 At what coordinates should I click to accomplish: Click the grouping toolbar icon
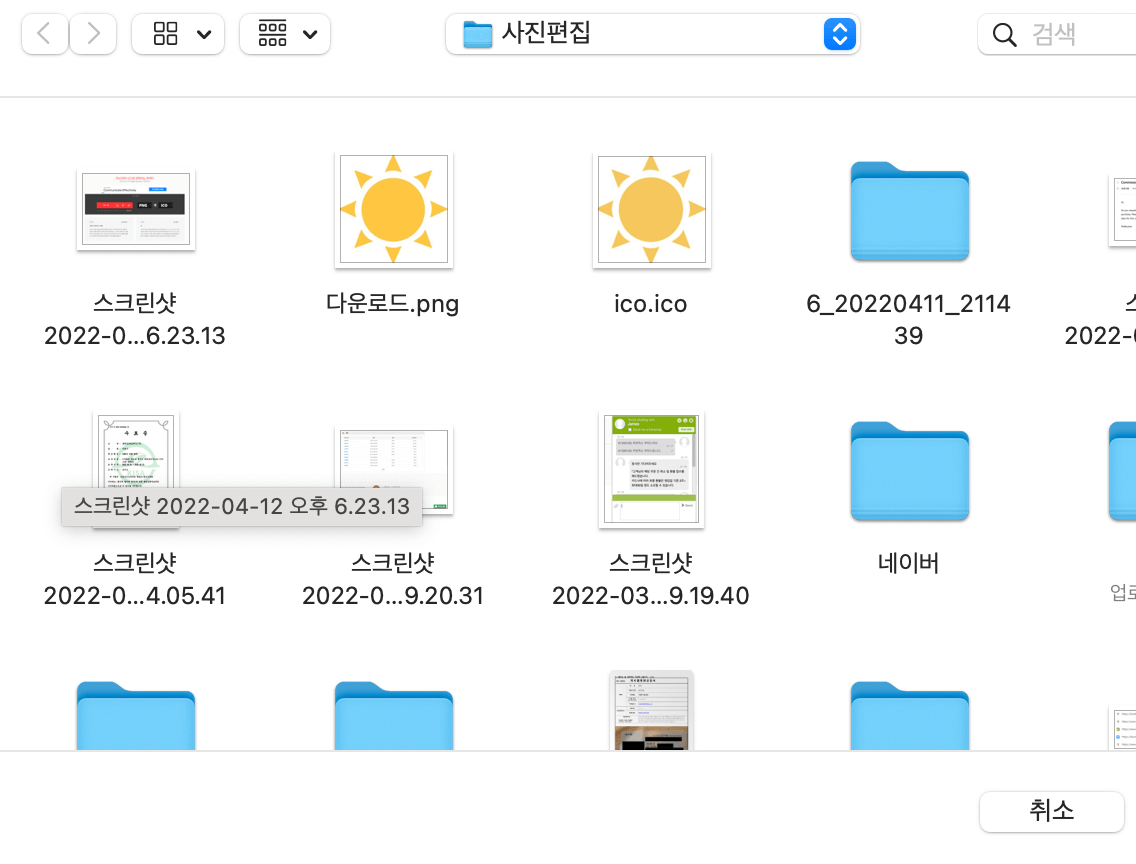pos(273,33)
